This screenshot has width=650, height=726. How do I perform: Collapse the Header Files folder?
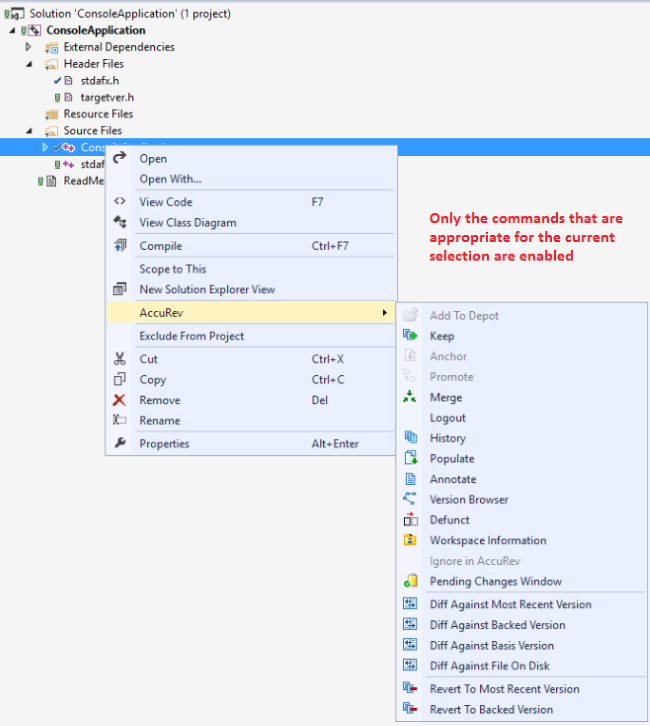pyautogui.click(x=28, y=64)
